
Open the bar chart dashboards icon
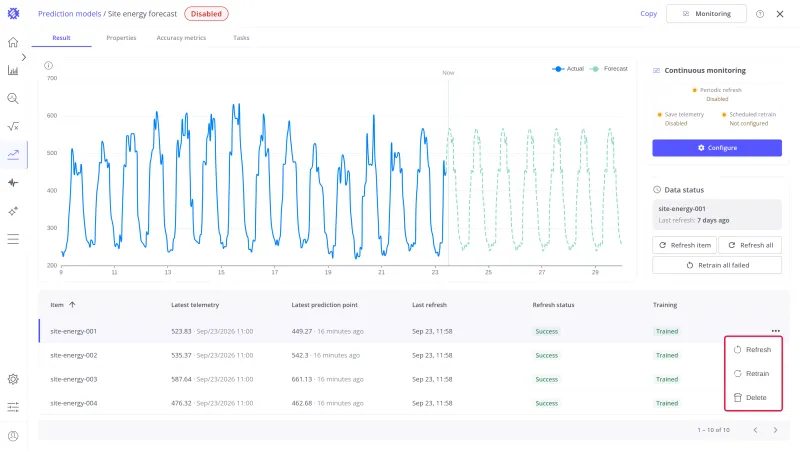point(13,70)
